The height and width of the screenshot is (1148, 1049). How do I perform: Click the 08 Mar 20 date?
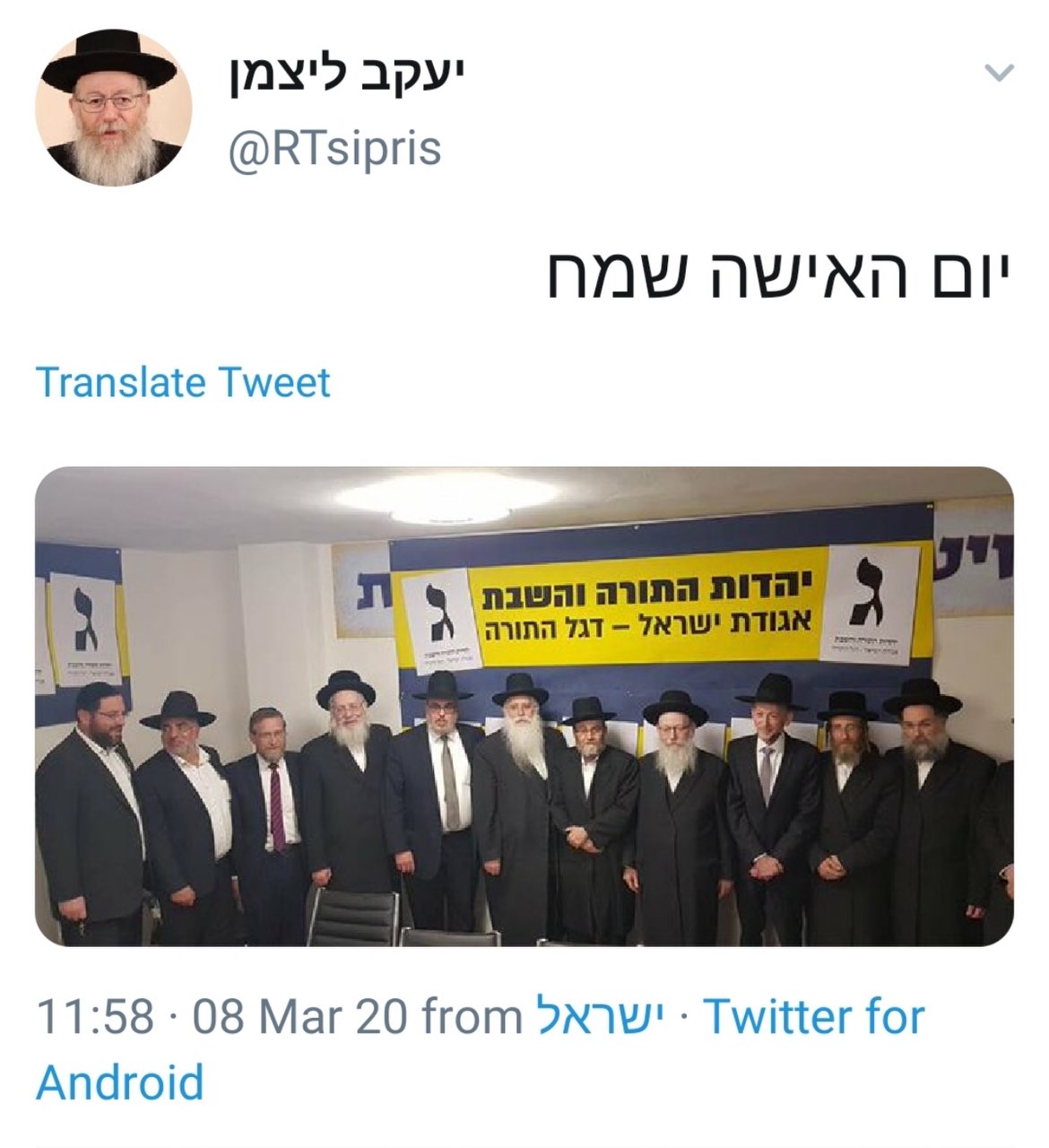(300, 1017)
